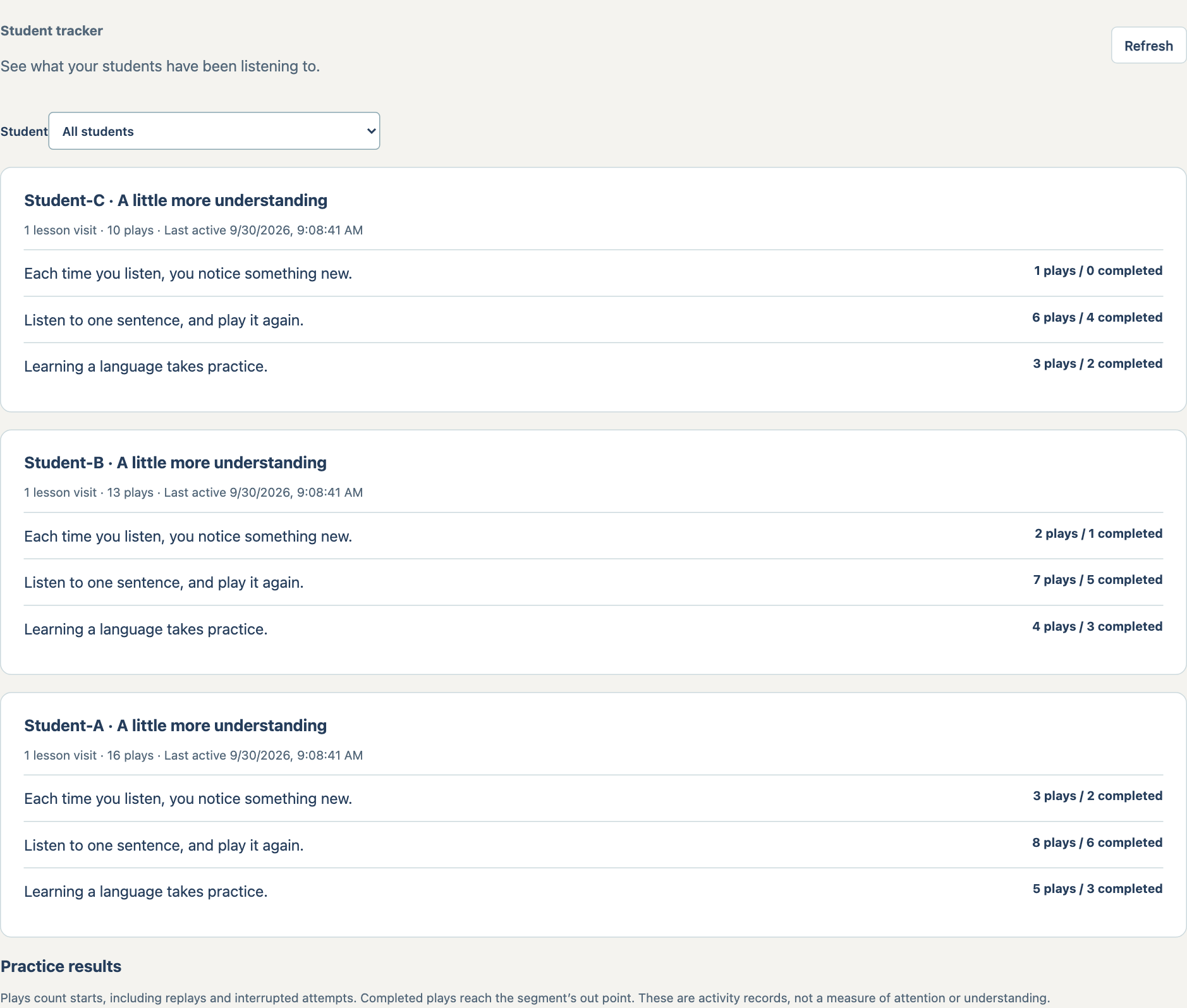
Task: Click the 'See what your students' subtitle
Action: (160, 66)
